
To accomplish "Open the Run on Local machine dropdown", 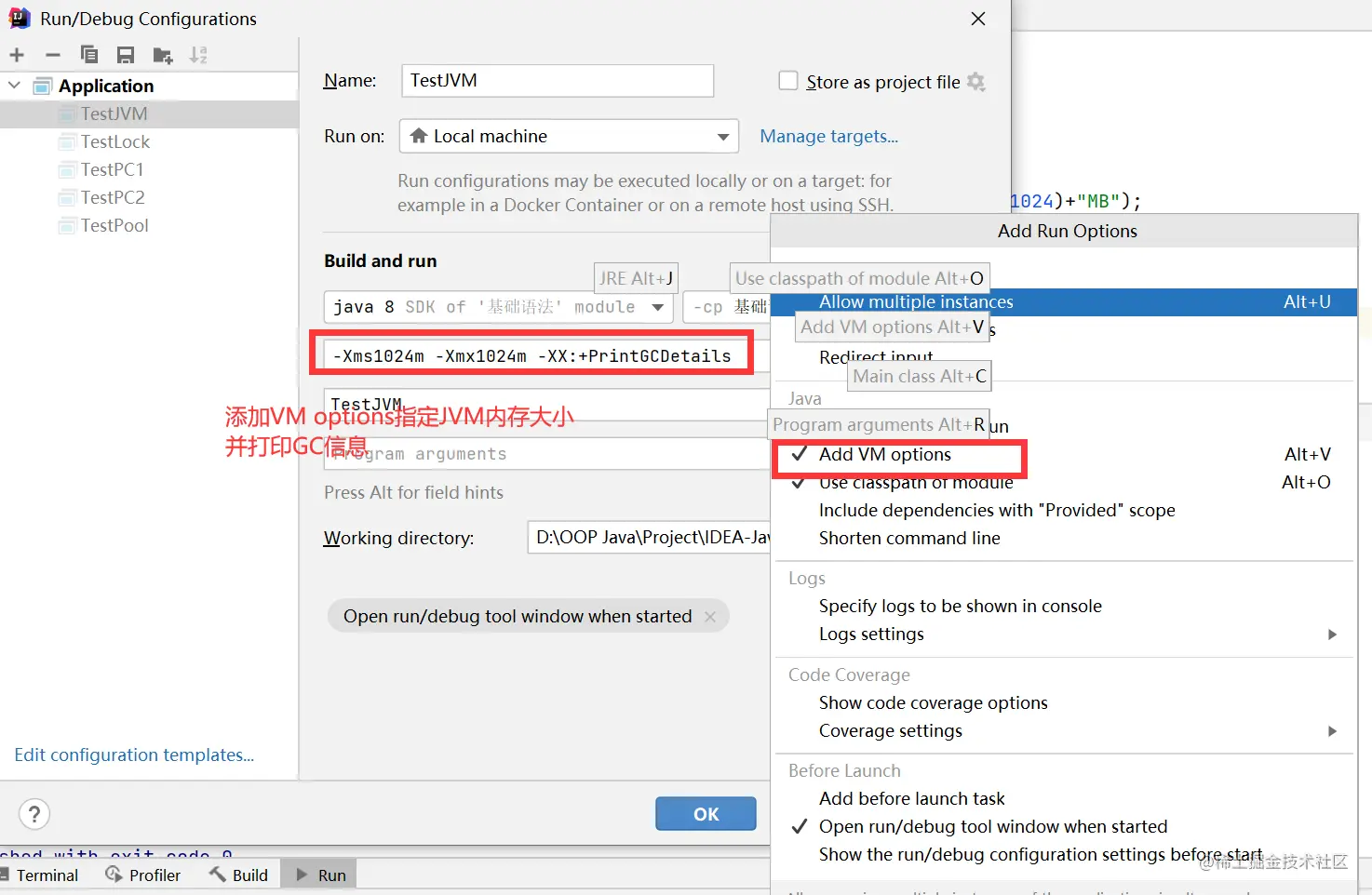I will point(569,136).
